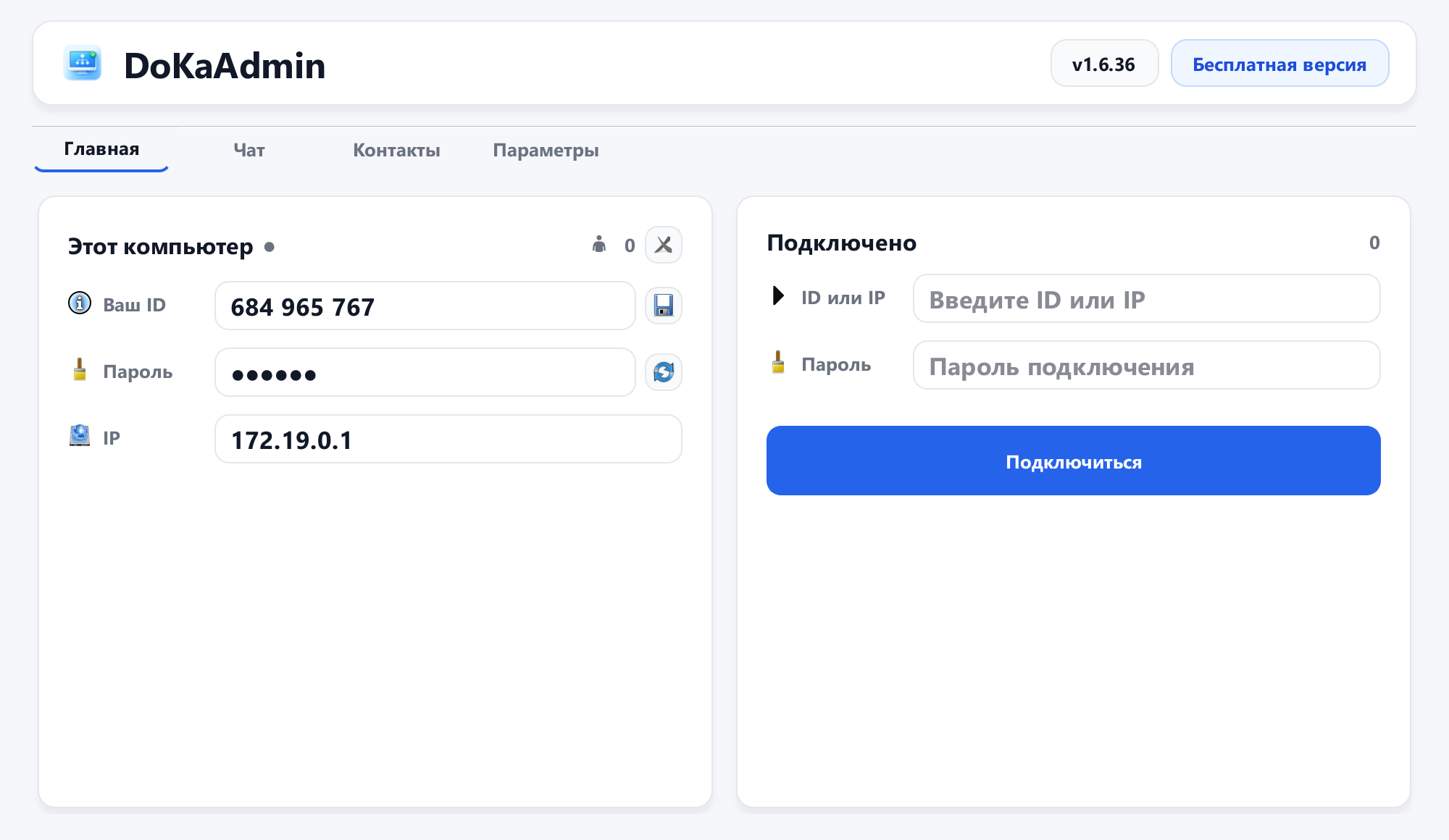Click the info icon beside Ваш ID
Viewport: 1449px width, 840px height.
pos(80,303)
